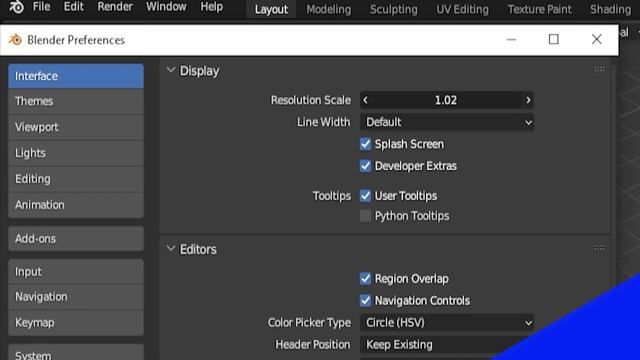Close the Blender Preferences window
The width and height of the screenshot is (640, 360).
pos(596,40)
